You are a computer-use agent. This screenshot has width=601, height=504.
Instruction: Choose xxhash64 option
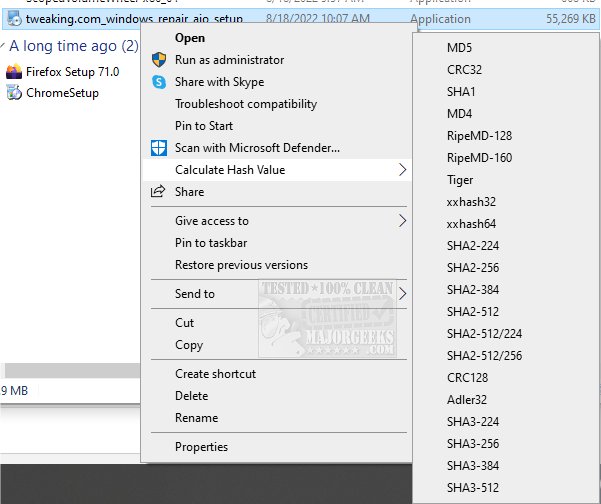click(x=506, y=223)
